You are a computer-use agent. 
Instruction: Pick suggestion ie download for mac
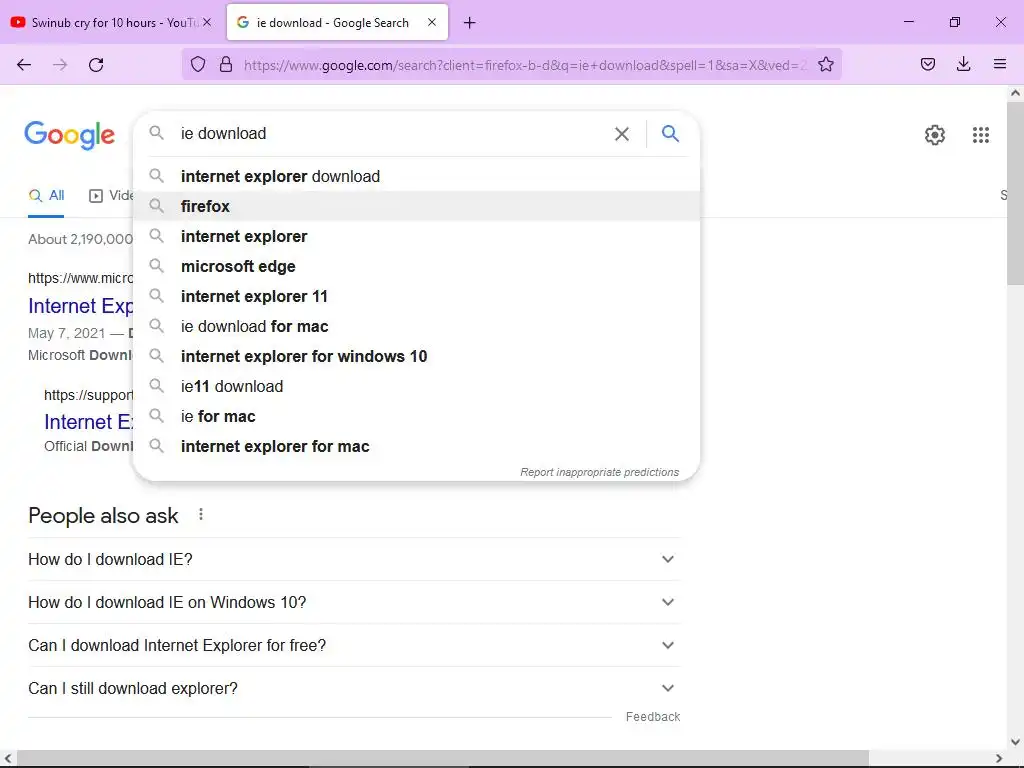416,327
